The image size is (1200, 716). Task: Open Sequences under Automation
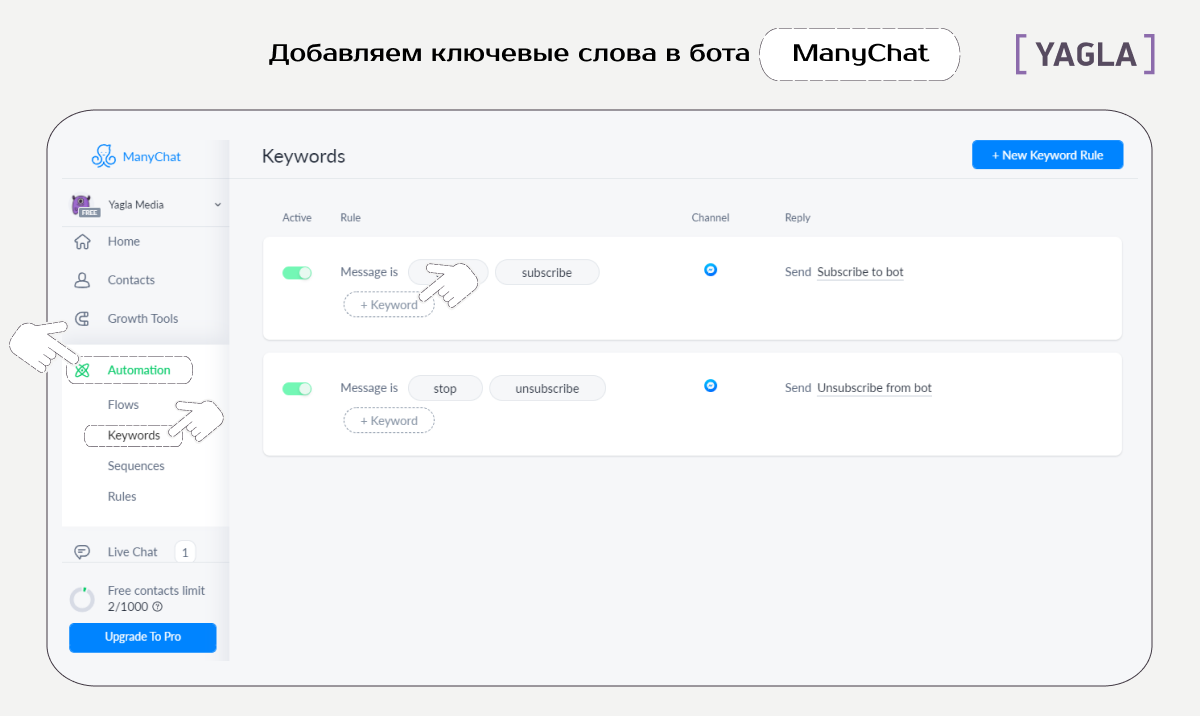tap(136, 466)
